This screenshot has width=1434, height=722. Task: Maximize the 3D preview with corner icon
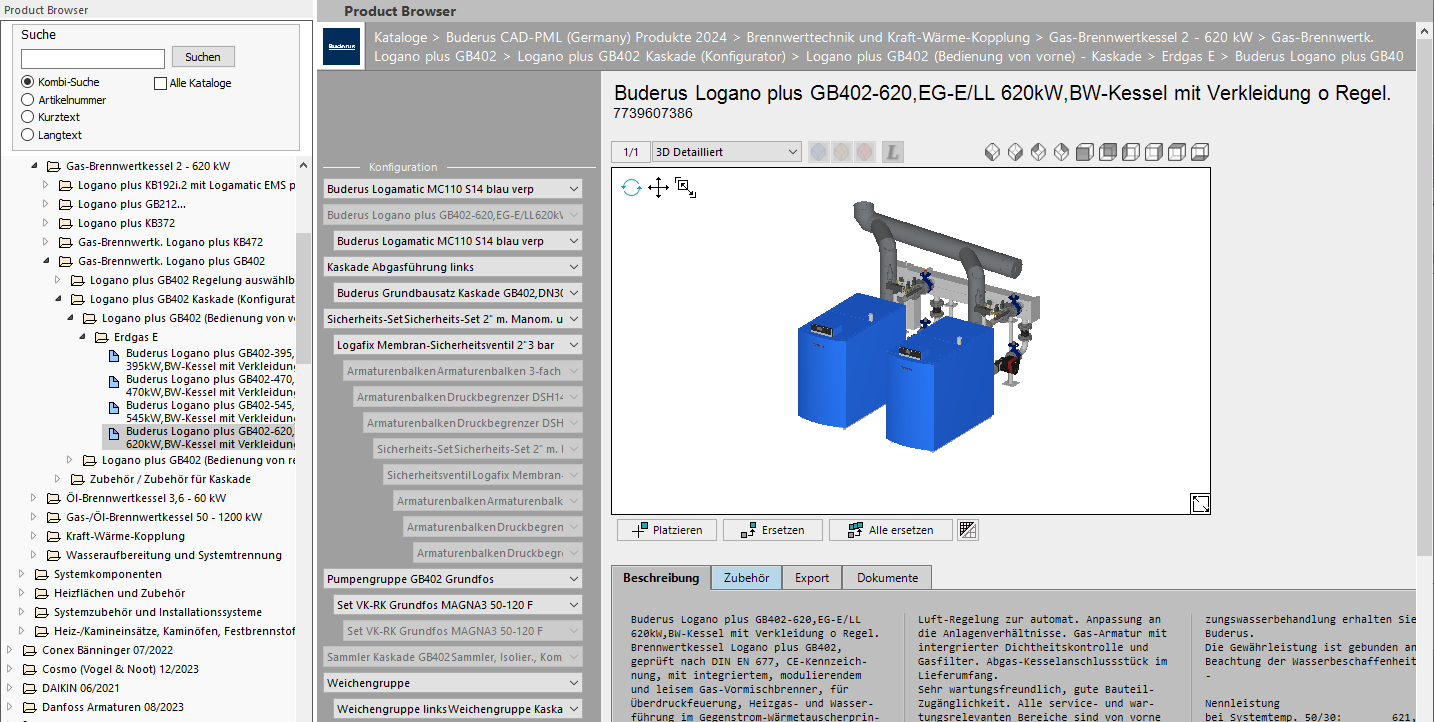click(x=1200, y=503)
